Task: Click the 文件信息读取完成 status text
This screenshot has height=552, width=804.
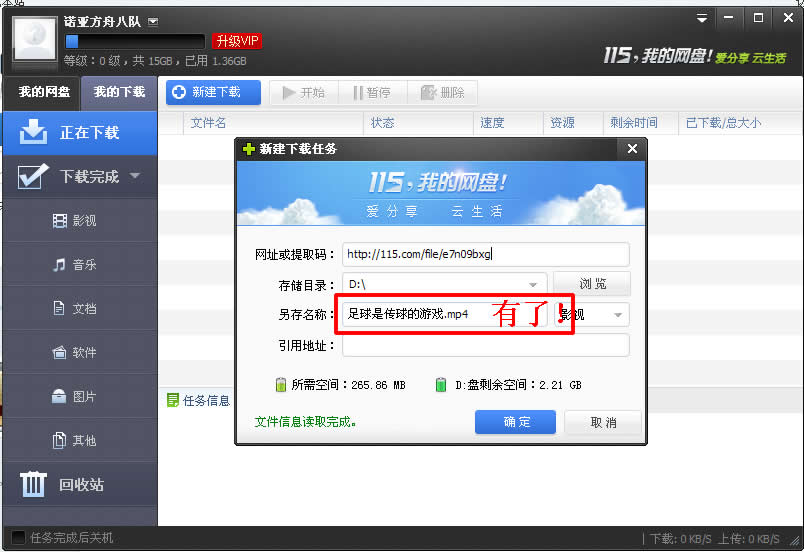Action: [305, 422]
